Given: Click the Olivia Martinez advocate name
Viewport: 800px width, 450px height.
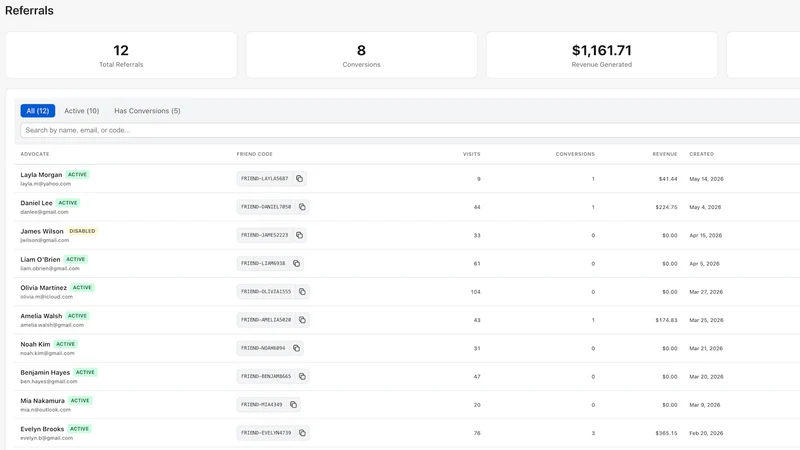Looking at the screenshot, I should 43,288.
